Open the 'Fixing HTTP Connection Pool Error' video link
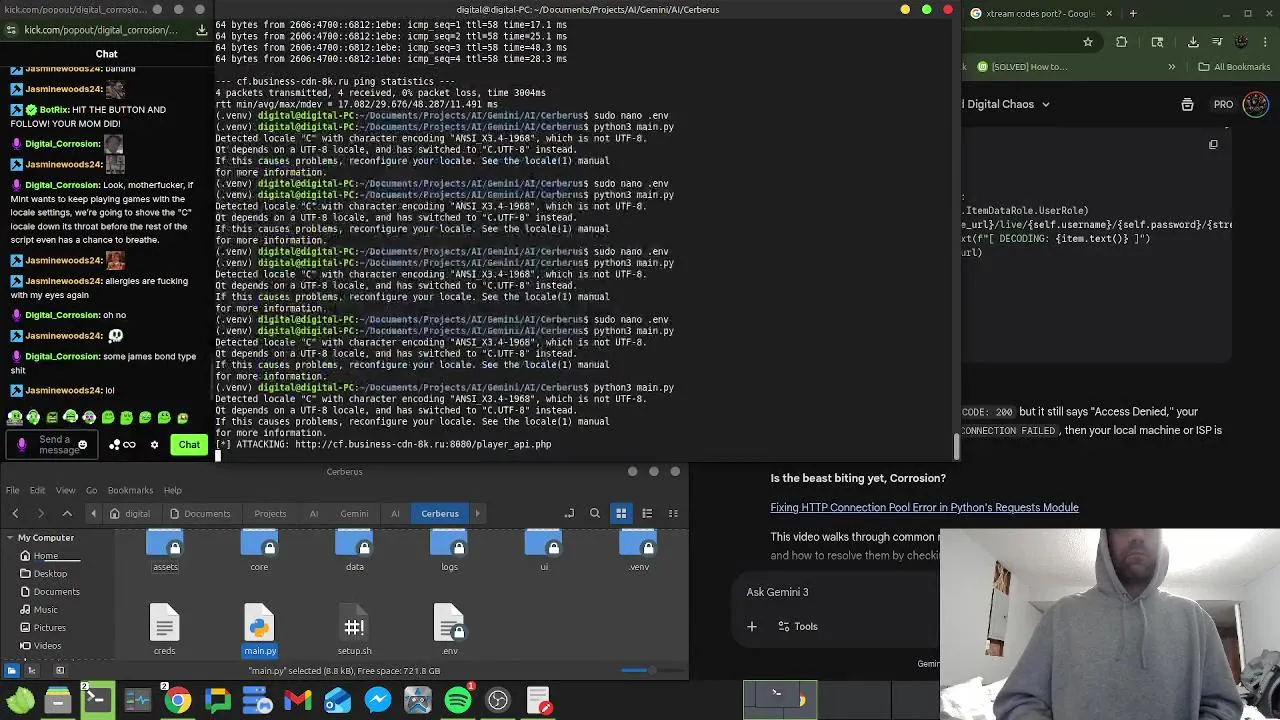 (x=924, y=507)
